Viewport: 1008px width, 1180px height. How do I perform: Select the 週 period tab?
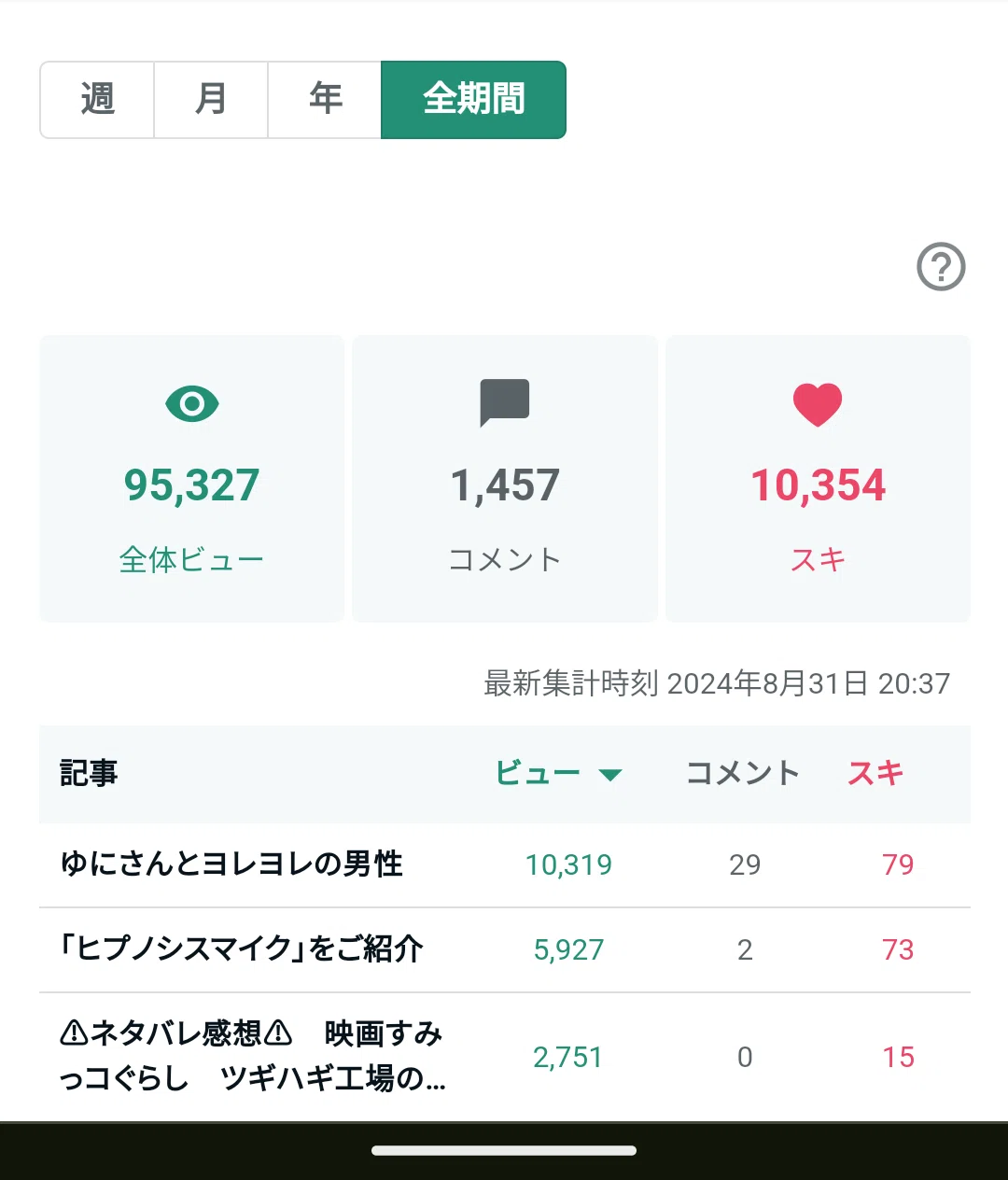coord(97,100)
